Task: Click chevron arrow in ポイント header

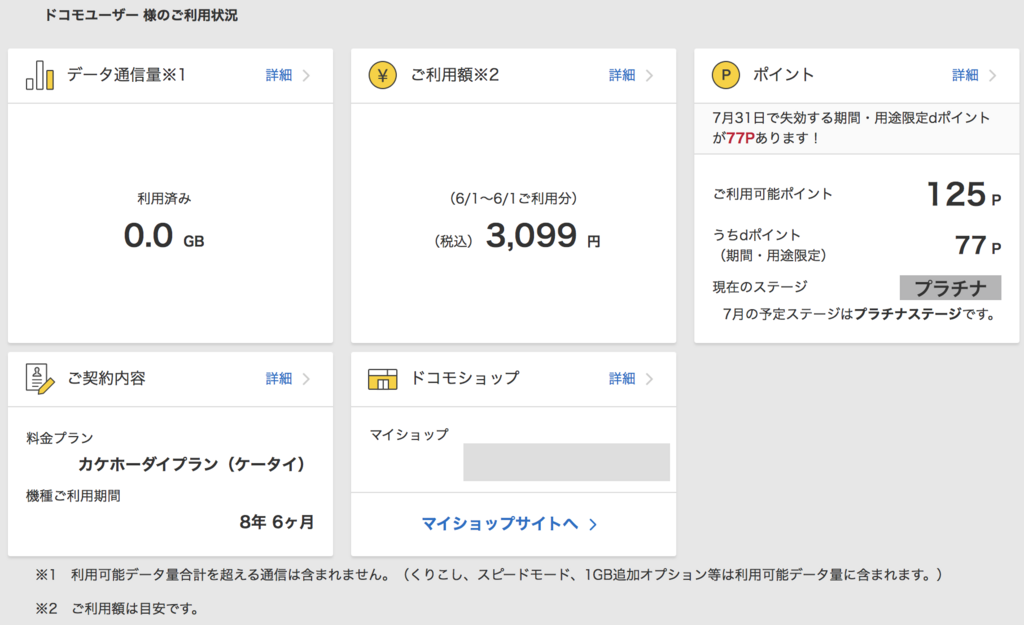Action: (x=993, y=76)
